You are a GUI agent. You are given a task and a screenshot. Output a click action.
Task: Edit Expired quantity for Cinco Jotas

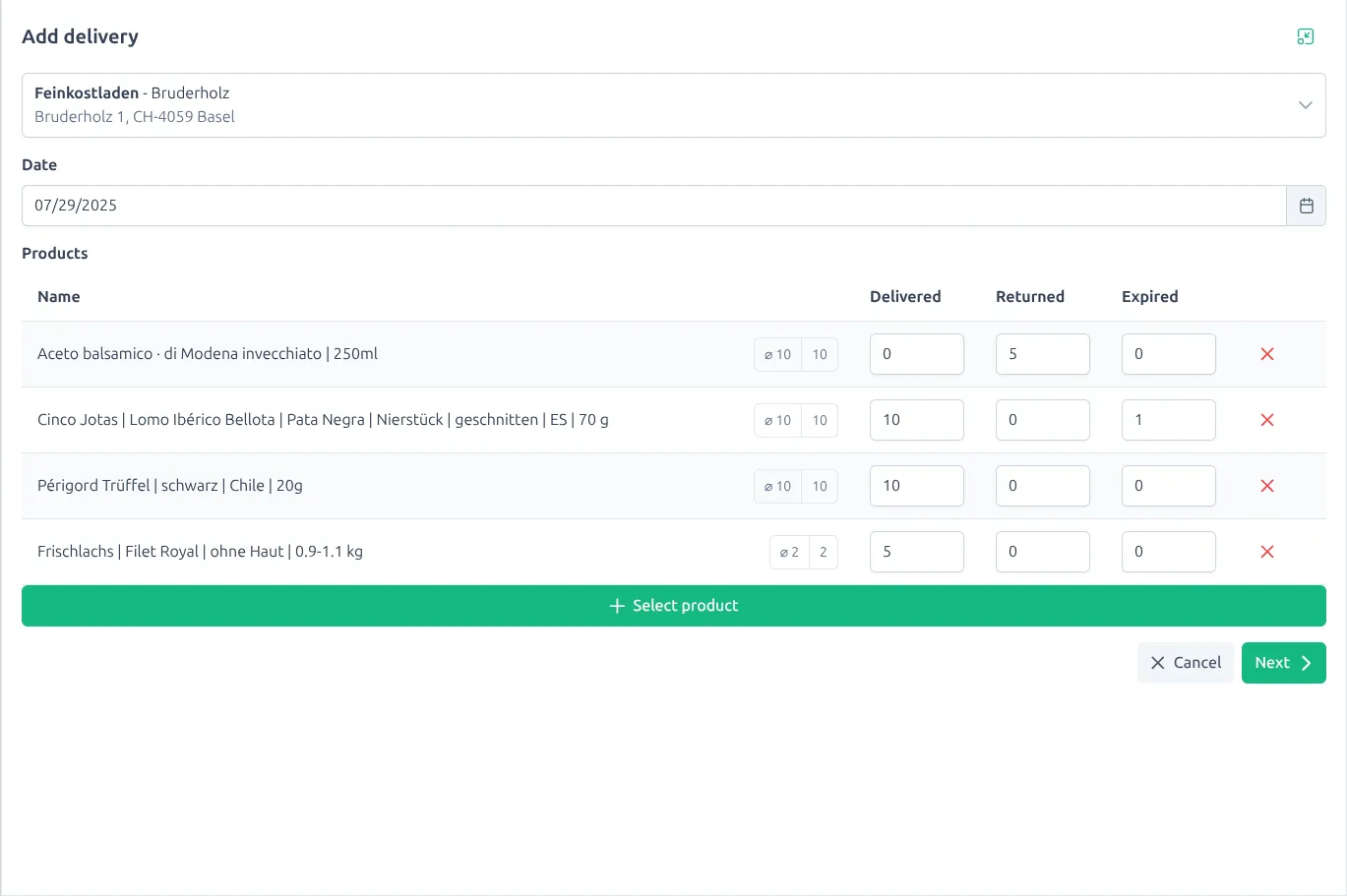[x=1168, y=420]
